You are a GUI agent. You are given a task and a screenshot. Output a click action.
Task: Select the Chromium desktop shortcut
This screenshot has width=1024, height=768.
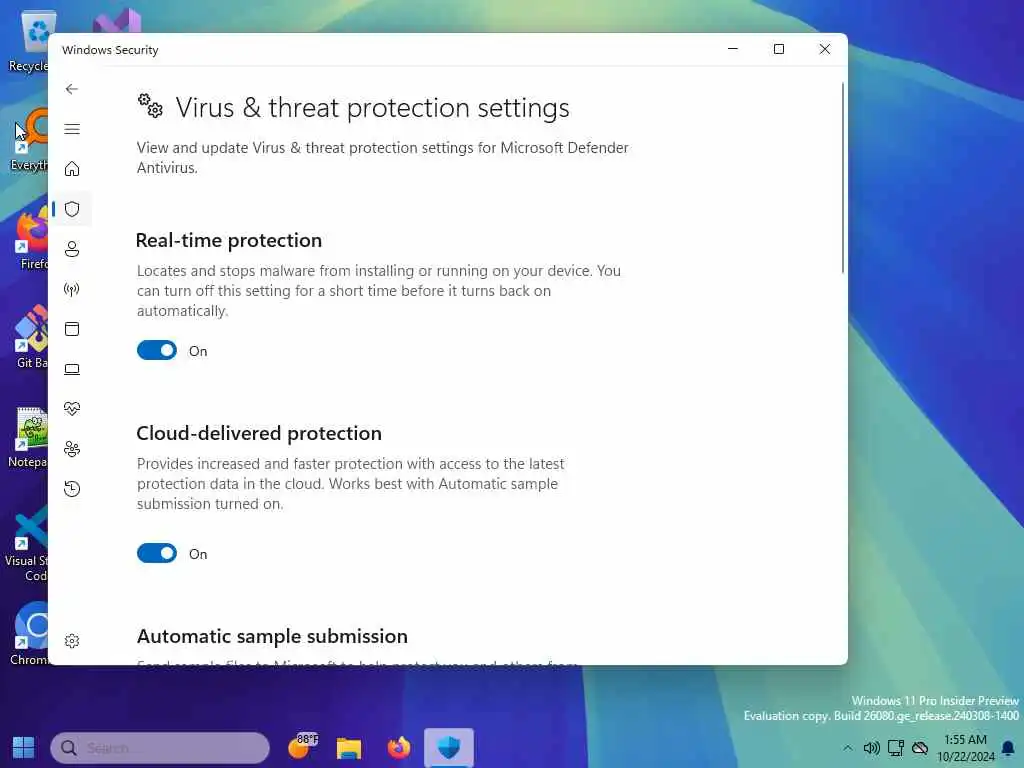point(29,634)
